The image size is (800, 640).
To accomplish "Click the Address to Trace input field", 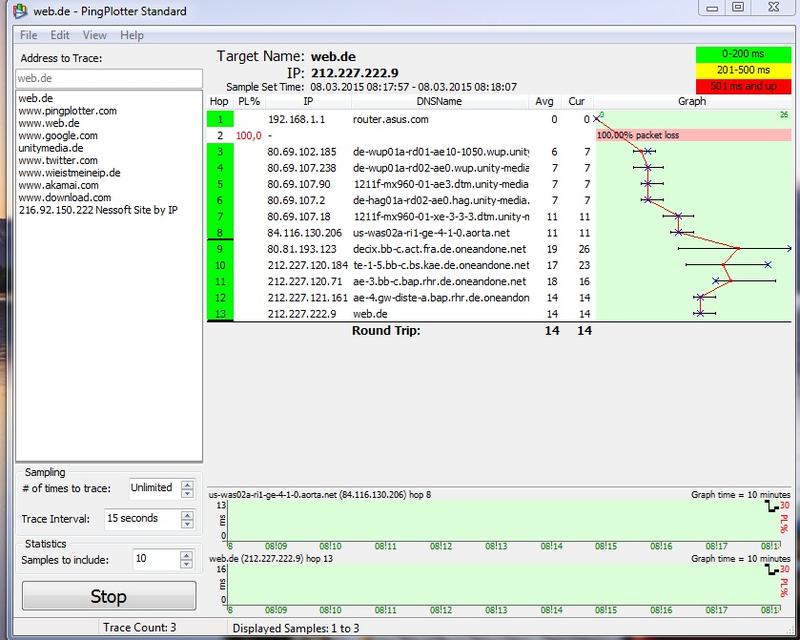I will click(109, 77).
